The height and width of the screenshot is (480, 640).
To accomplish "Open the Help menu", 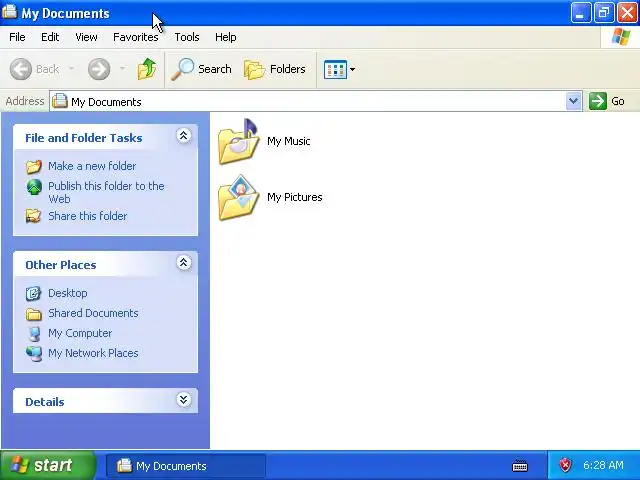I will (226, 37).
